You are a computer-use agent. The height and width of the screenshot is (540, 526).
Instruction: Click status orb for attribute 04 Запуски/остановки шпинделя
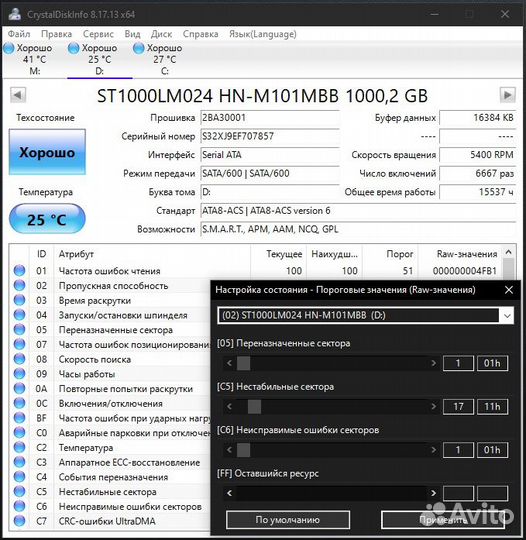pyautogui.click(x=19, y=314)
